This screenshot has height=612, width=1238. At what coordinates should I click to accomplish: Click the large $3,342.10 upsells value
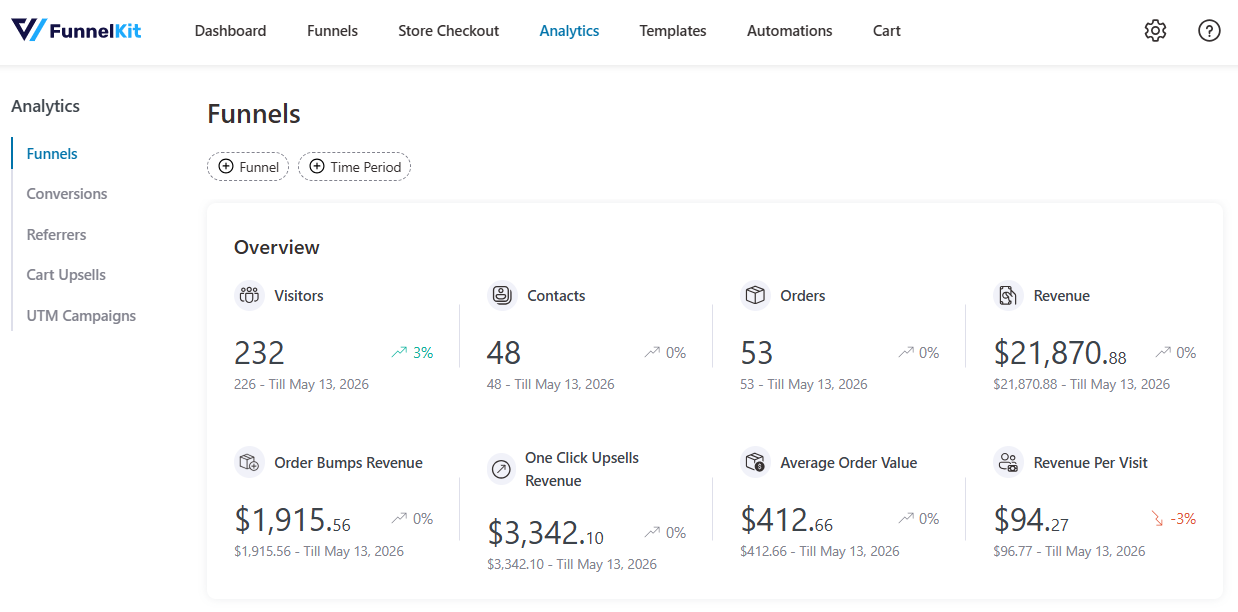point(545,533)
